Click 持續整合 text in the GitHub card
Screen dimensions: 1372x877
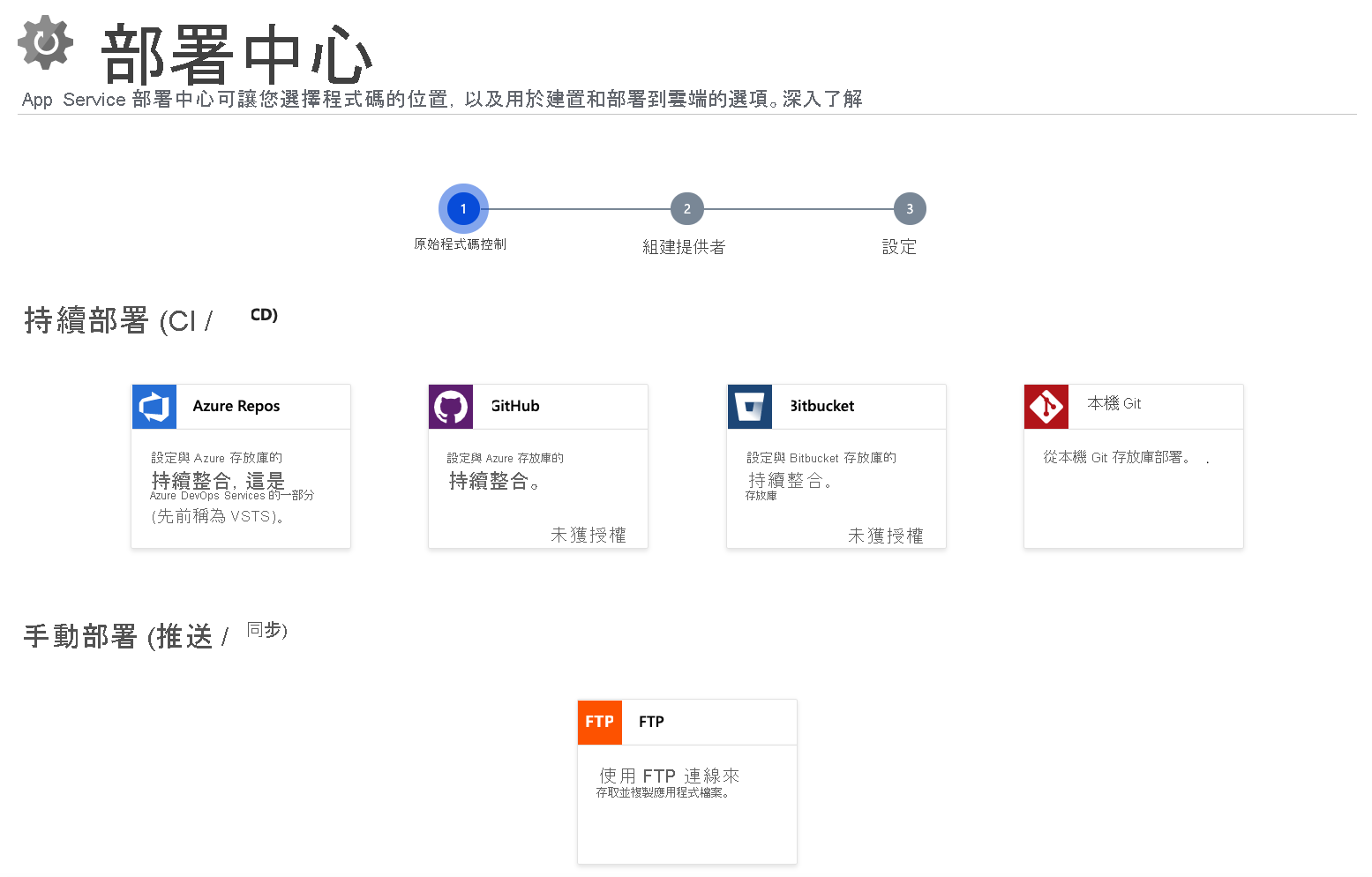494,481
